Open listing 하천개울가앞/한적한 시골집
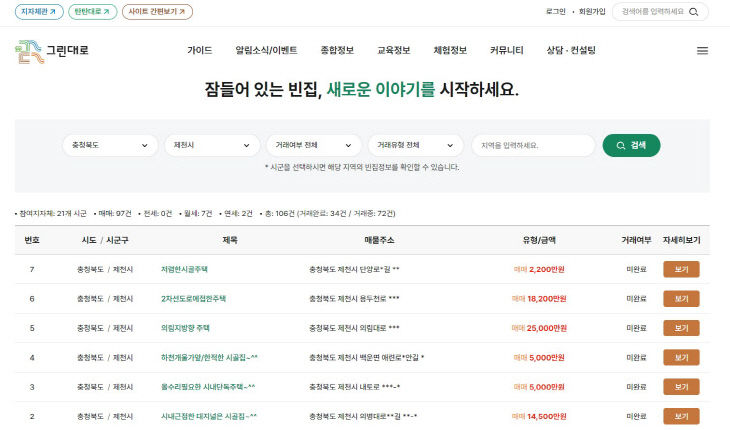Viewport: 730px width, 430px height. click(209, 357)
